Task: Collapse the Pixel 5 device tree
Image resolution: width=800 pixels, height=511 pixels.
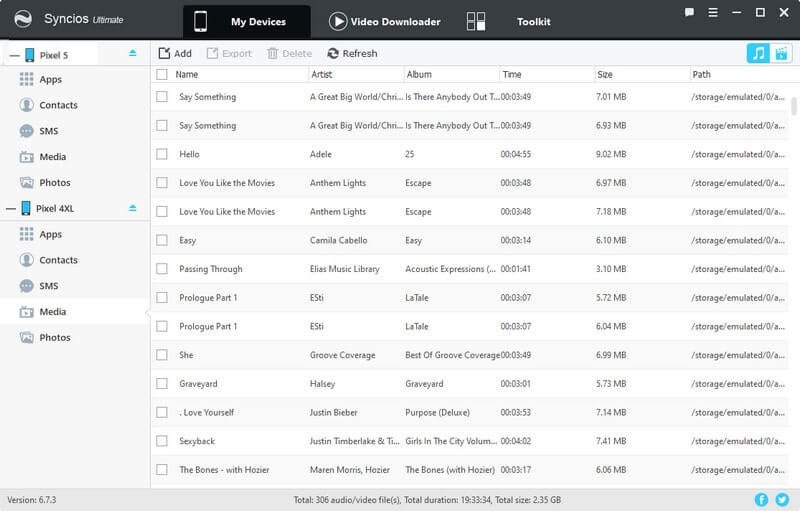Action: [x=14, y=55]
